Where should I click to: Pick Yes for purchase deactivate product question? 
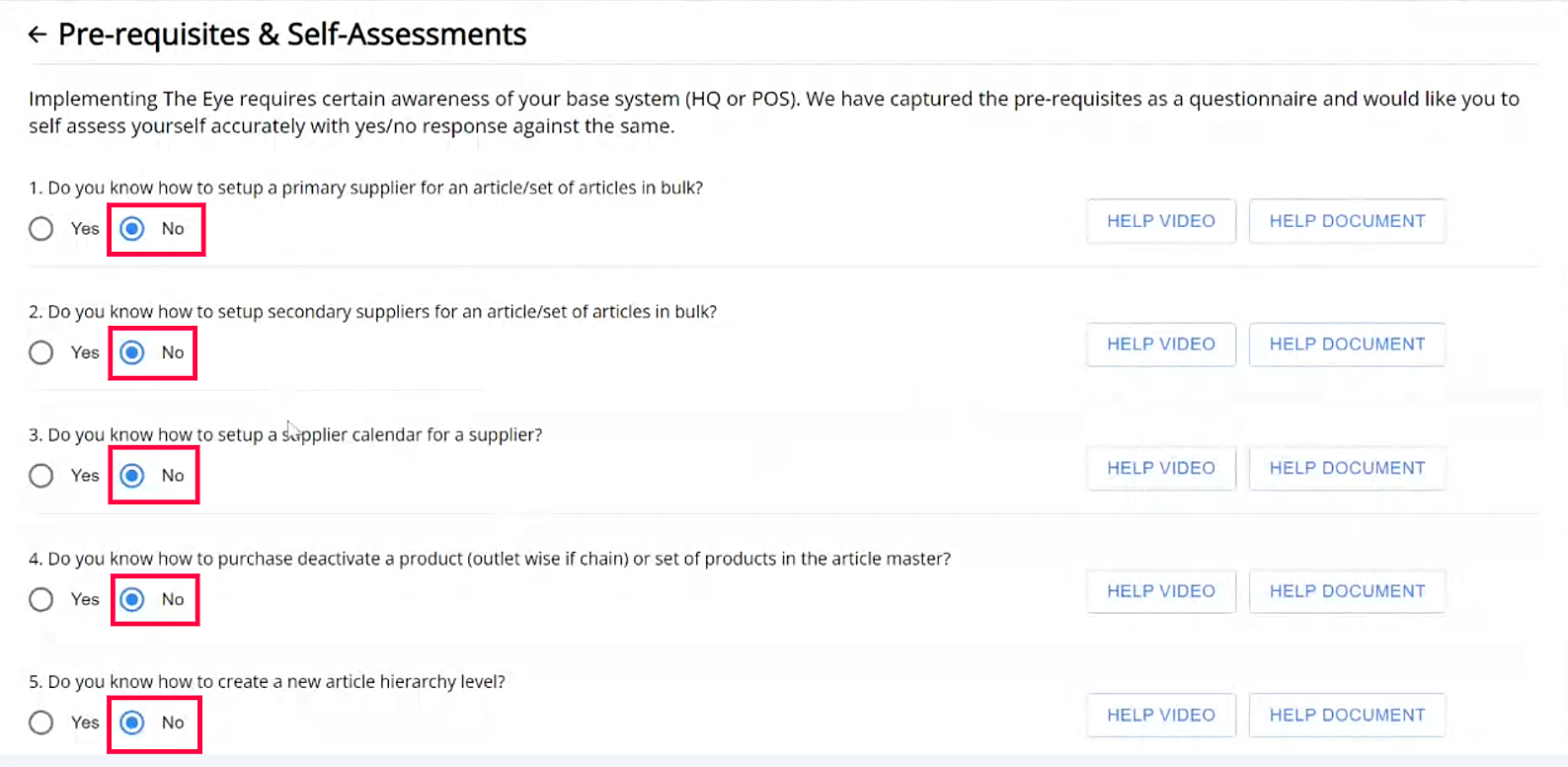point(41,599)
